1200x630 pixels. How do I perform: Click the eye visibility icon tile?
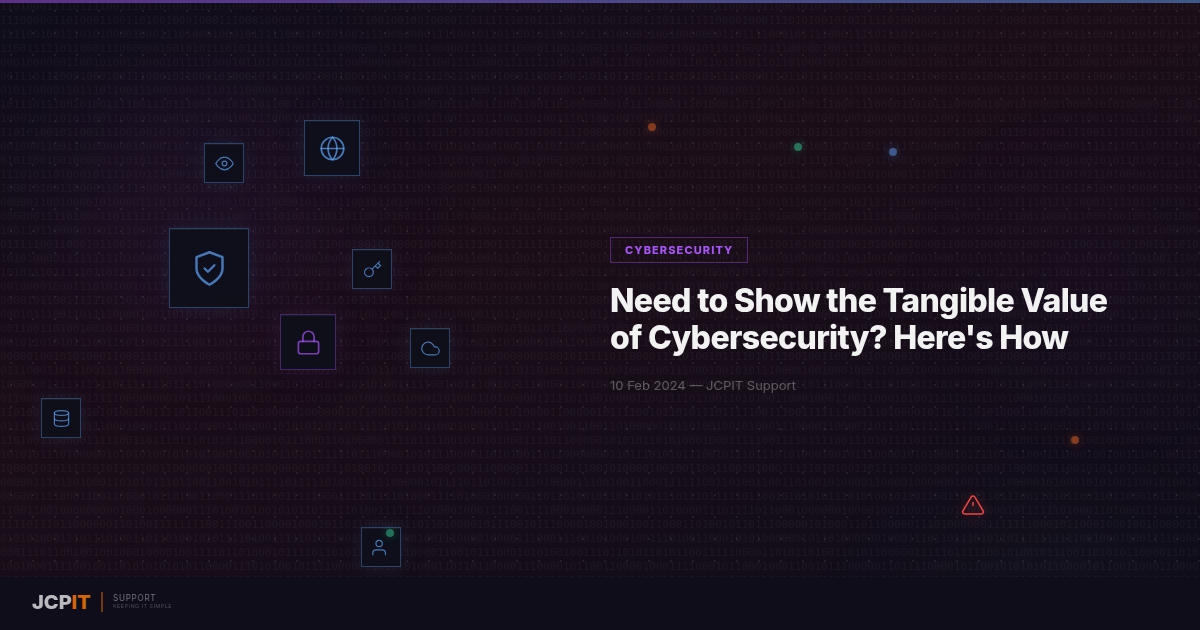pos(224,163)
